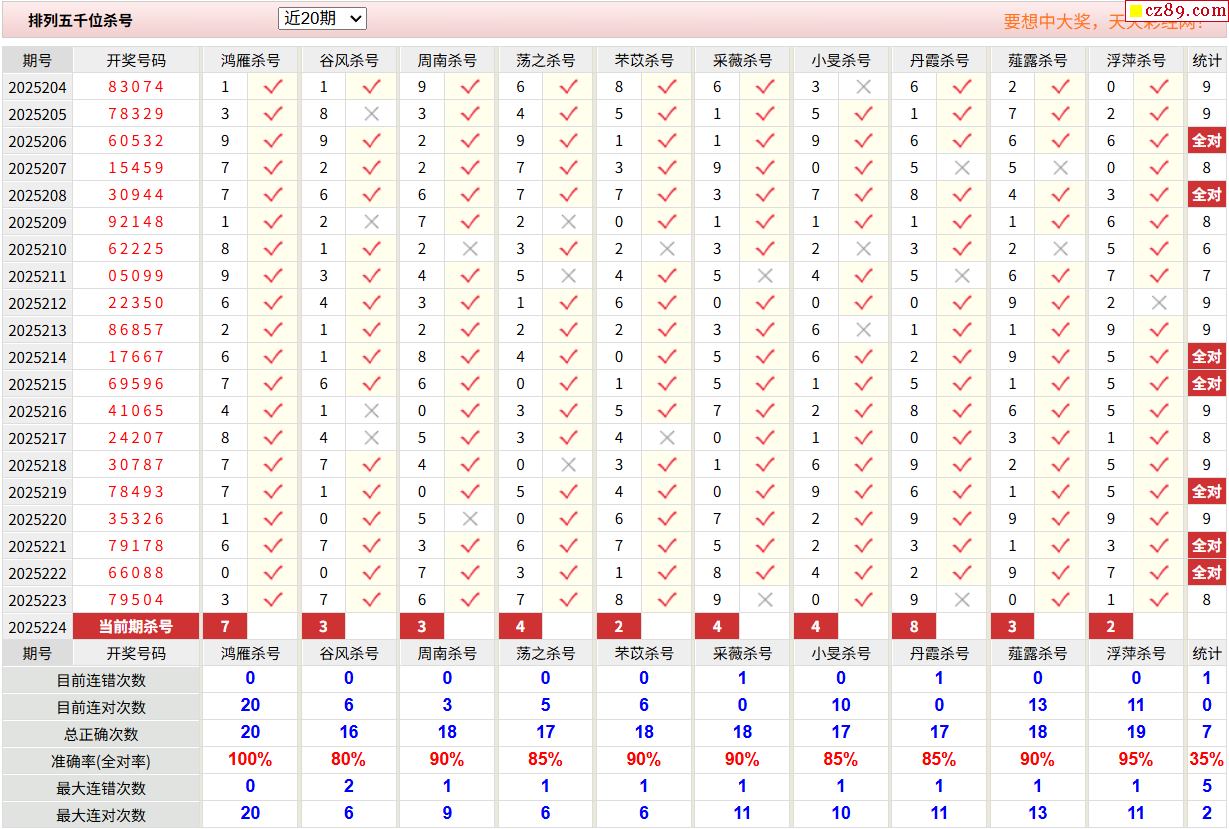Click the X mark for 周南杀号 in row 2025220
The width and height of the screenshot is (1229, 829).
tap(470, 519)
